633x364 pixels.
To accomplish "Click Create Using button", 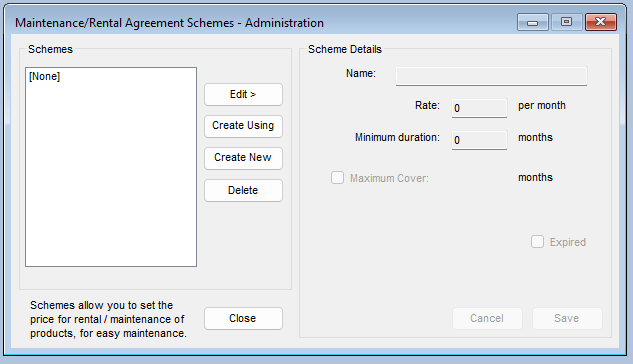I will click(243, 126).
